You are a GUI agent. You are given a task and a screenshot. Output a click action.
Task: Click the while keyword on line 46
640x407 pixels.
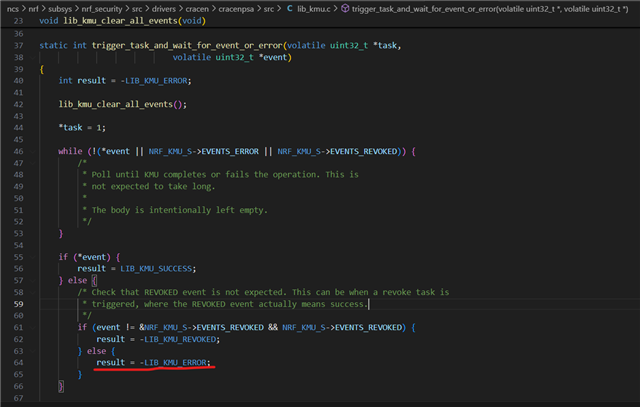70,151
